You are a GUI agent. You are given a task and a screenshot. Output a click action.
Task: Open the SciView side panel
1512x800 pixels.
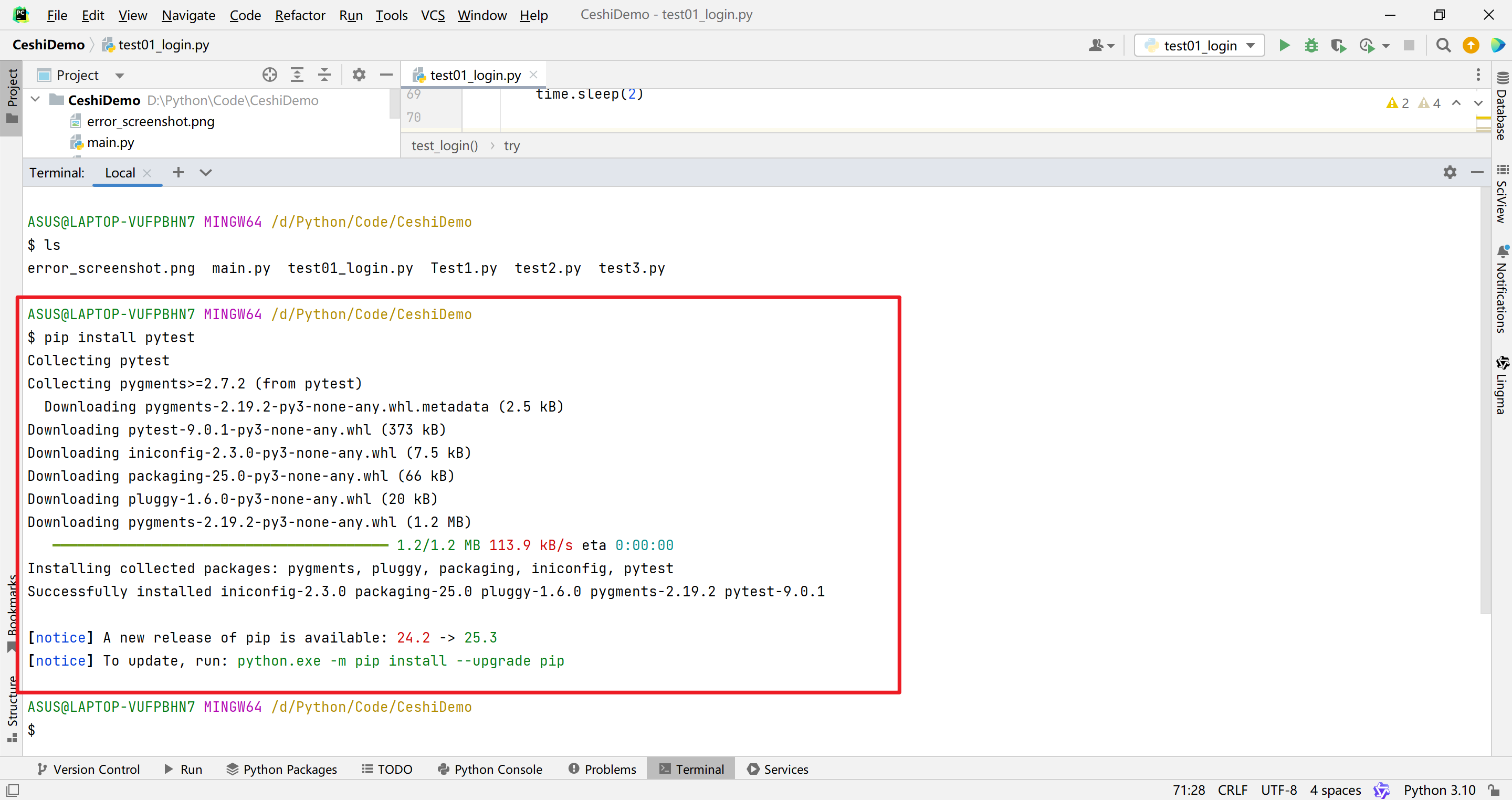coord(1502,194)
